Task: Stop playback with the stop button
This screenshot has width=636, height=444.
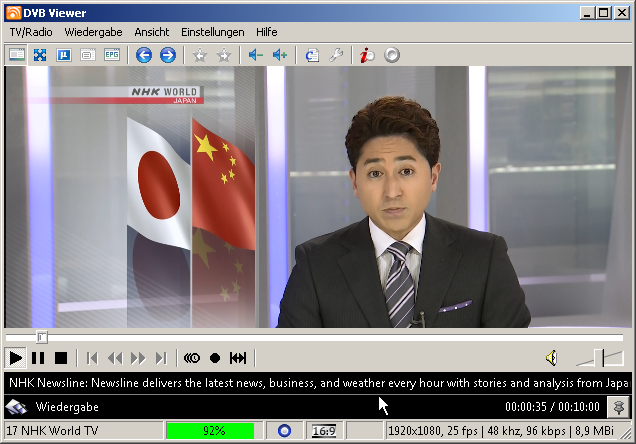Action: 61,358
